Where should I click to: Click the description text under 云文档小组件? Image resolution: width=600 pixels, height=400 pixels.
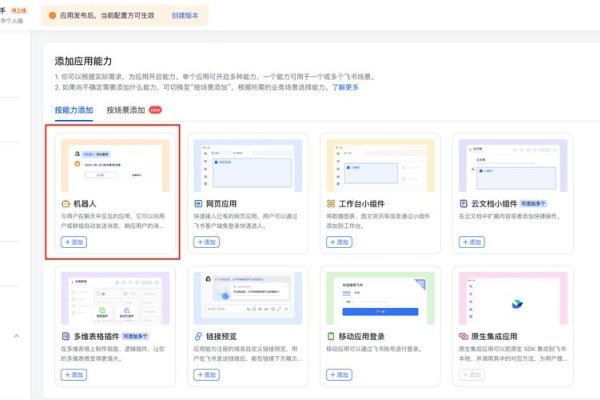tap(510, 216)
